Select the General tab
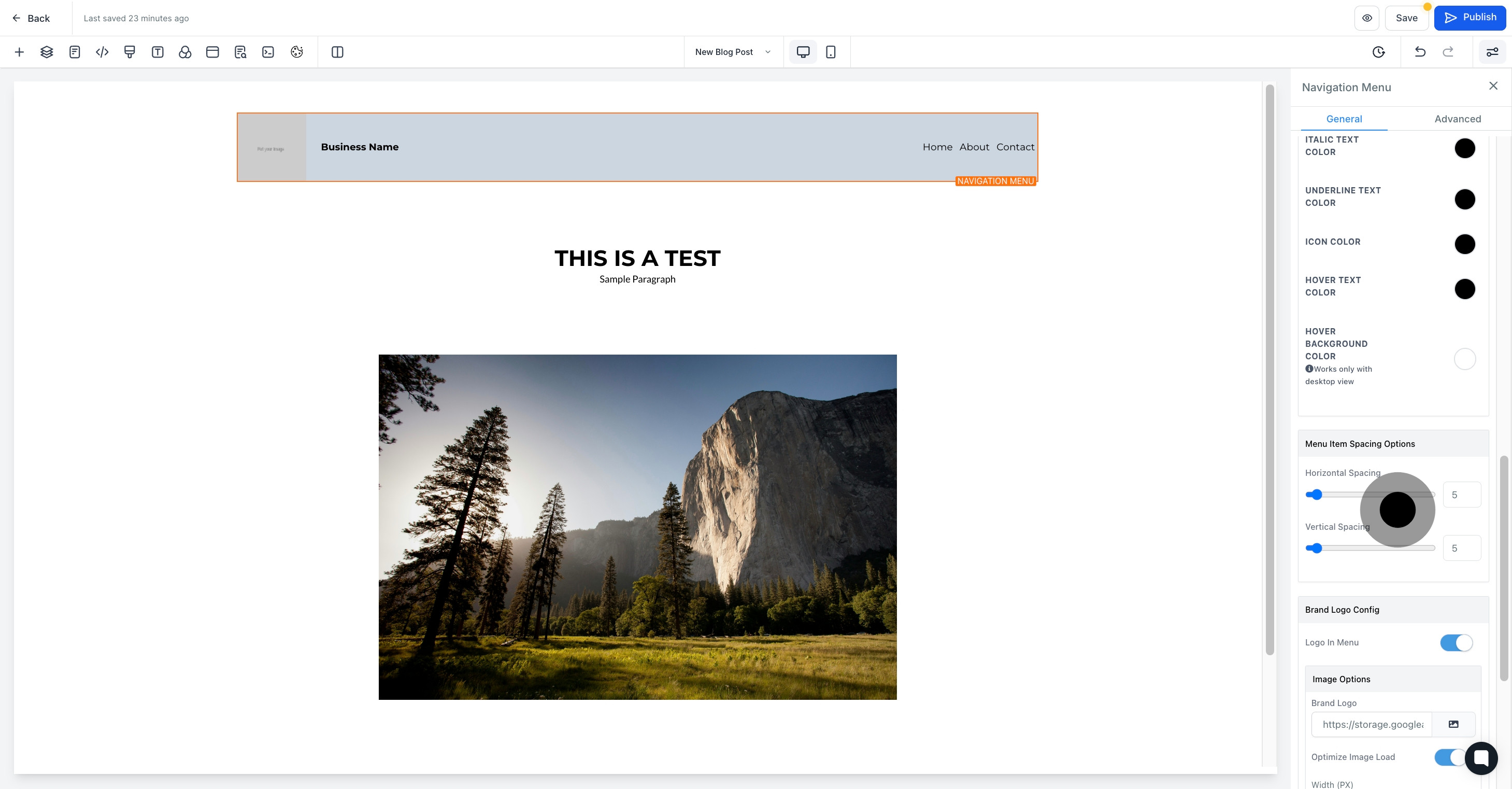This screenshot has width=1512, height=789. [1344, 119]
